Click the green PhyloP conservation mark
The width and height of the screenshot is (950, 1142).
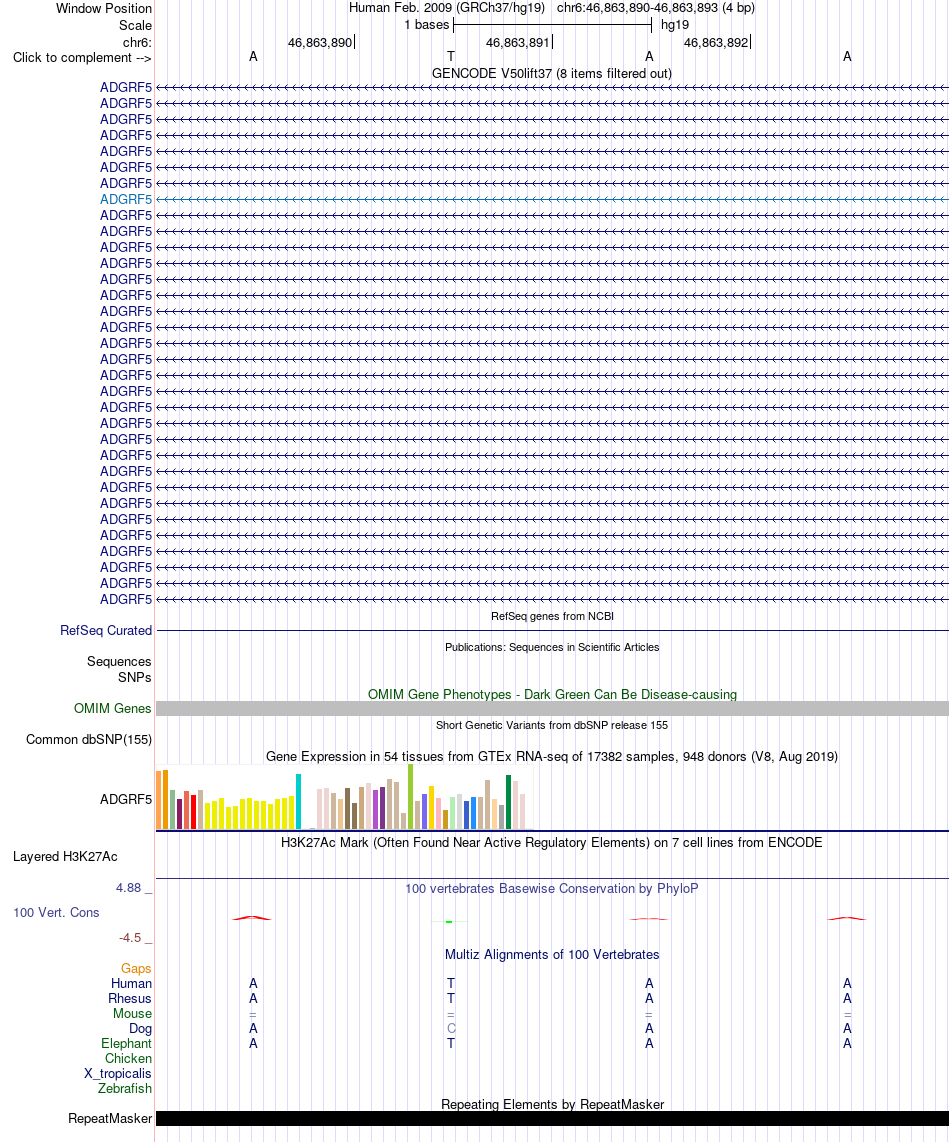pos(449,922)
